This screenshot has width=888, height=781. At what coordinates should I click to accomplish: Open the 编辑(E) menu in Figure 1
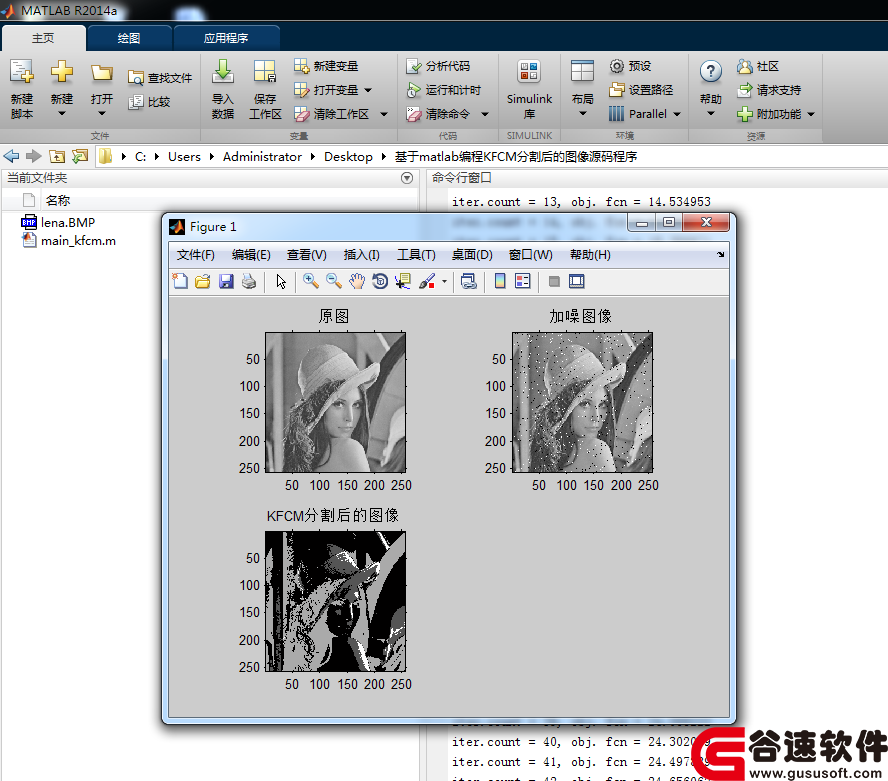pos(251,255)
